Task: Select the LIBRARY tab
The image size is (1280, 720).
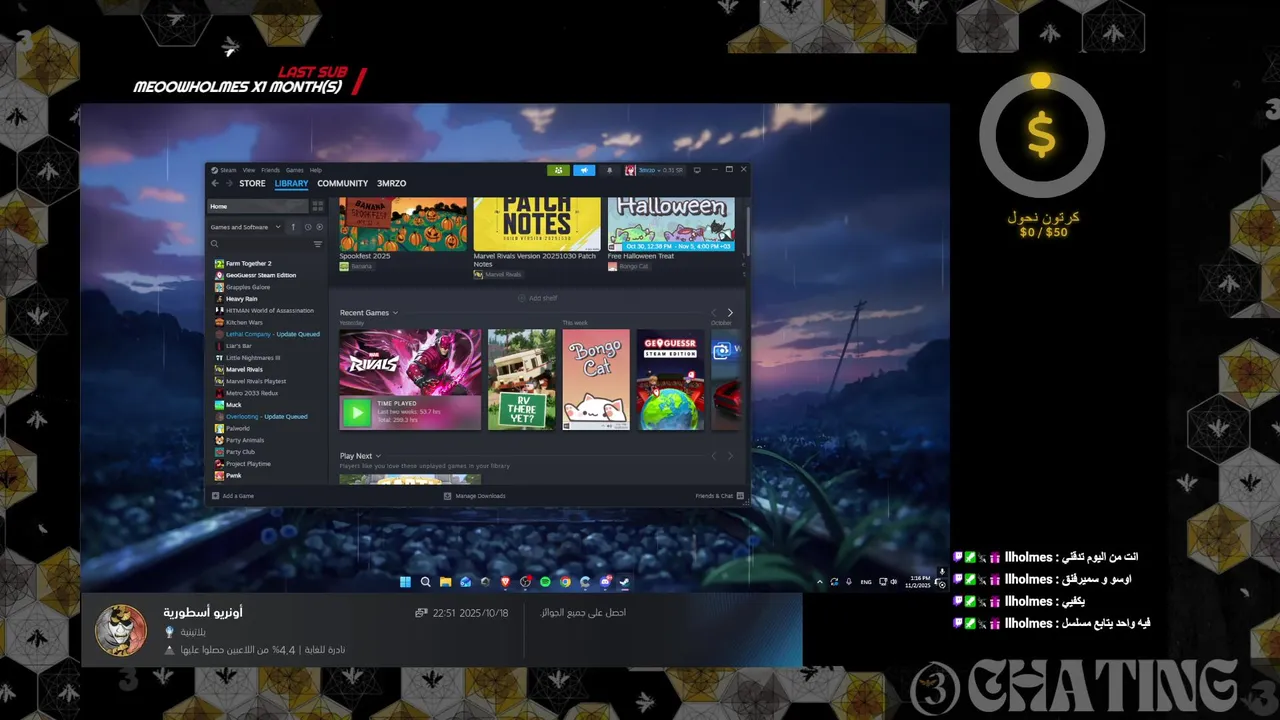Action: 291,184
